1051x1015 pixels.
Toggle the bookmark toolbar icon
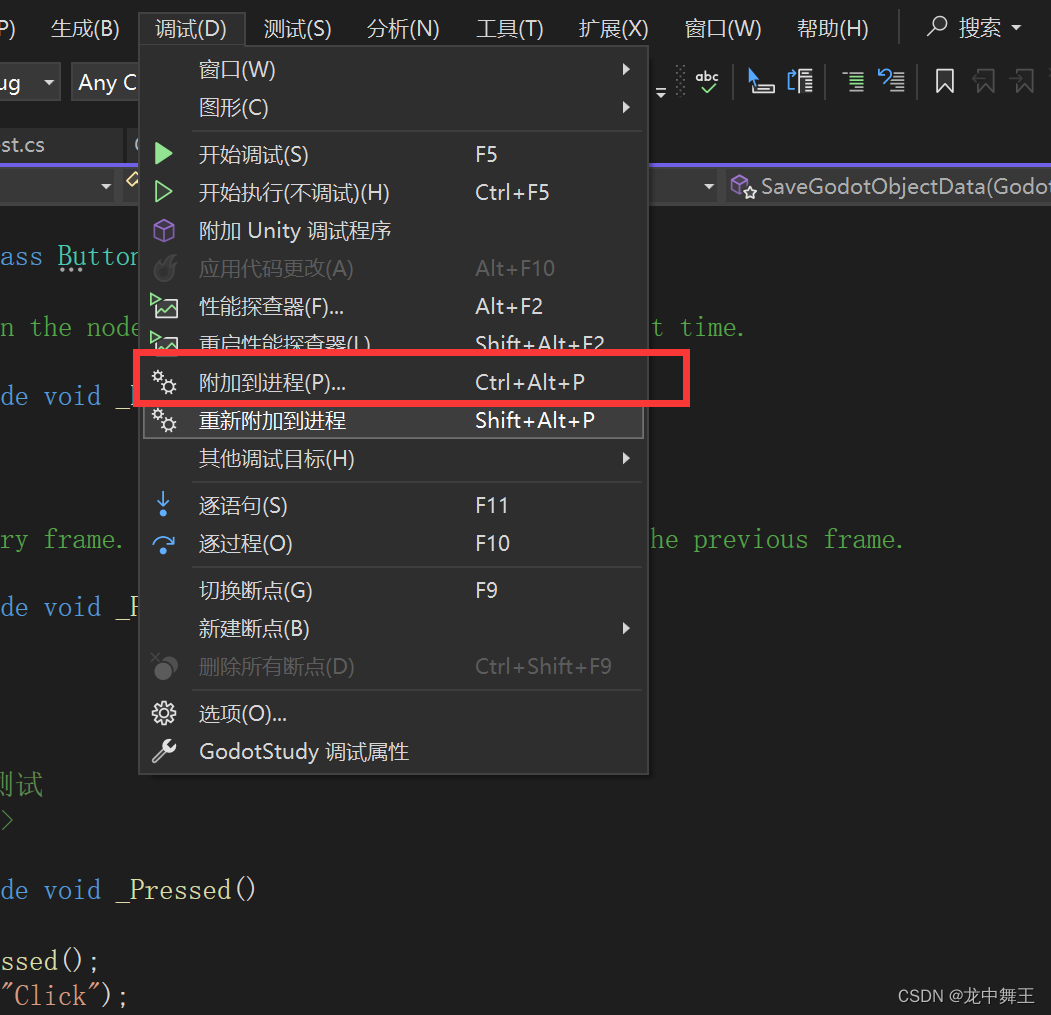point(945,82)
